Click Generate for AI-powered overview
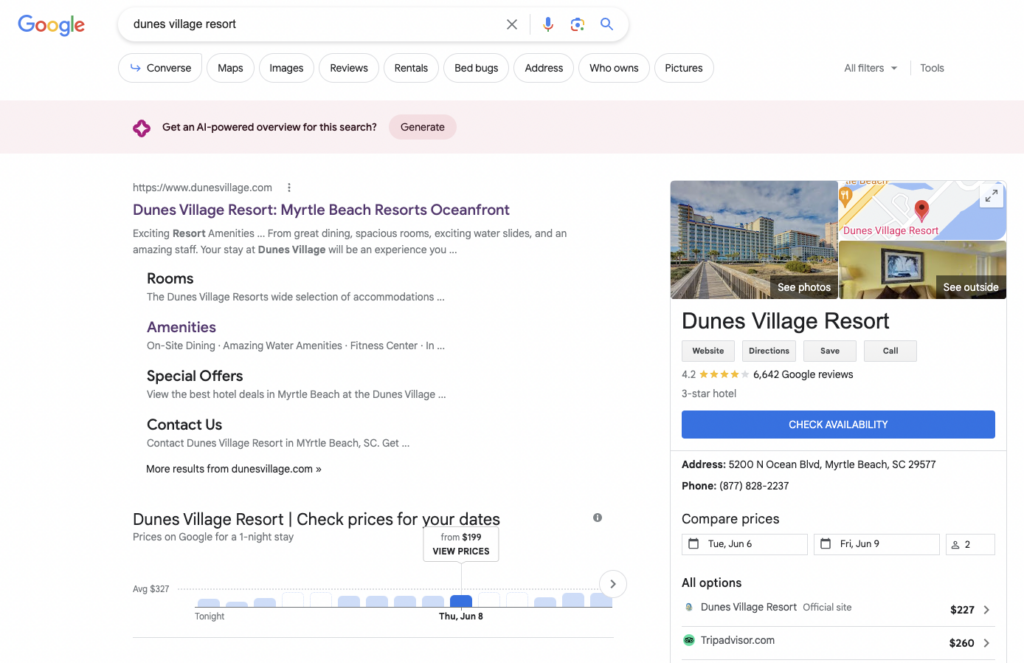Screen dimensions: 1024x663 click(x=423, y=127)
